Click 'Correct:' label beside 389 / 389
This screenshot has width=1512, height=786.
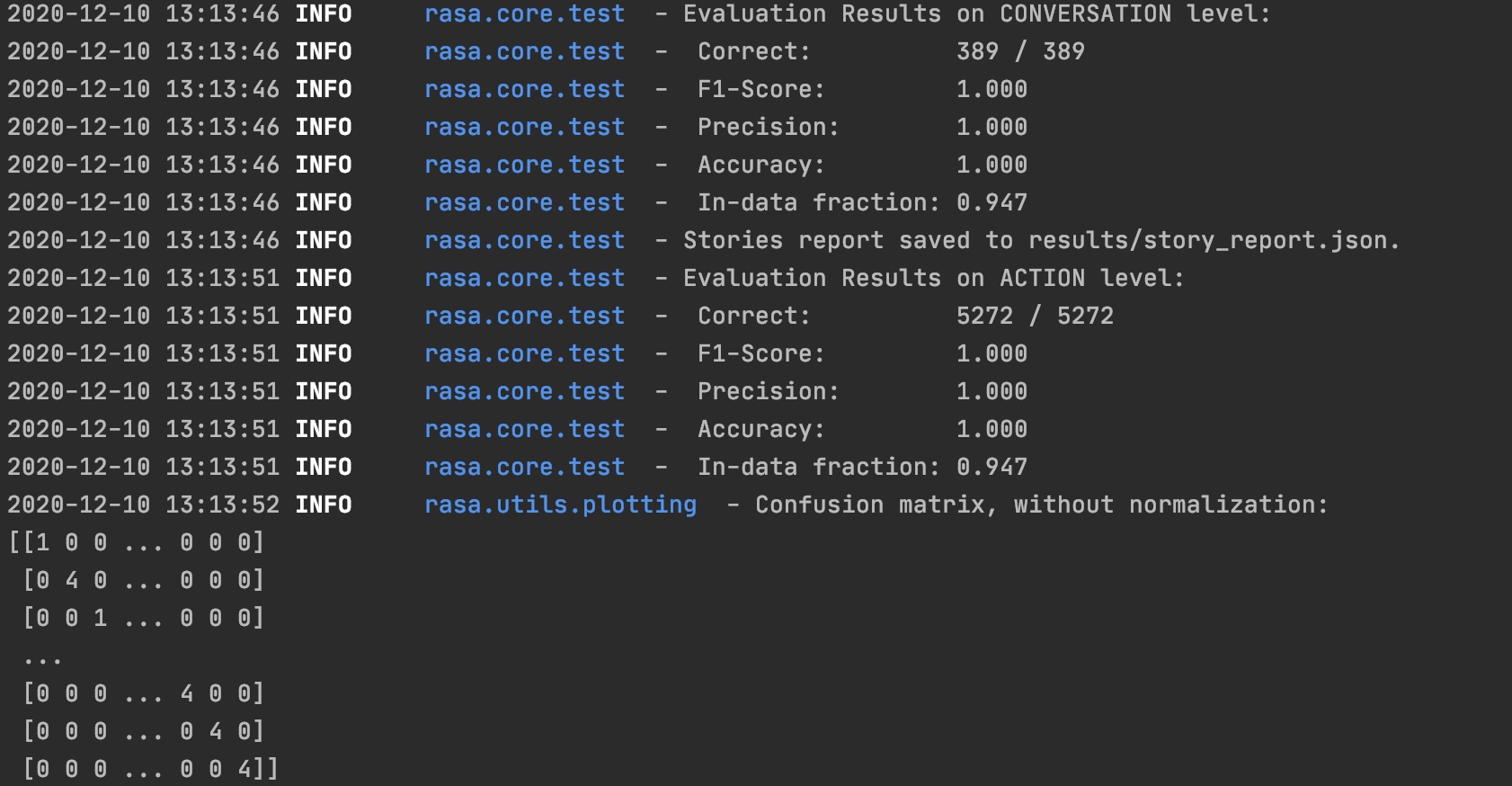(x=754, y=51)
